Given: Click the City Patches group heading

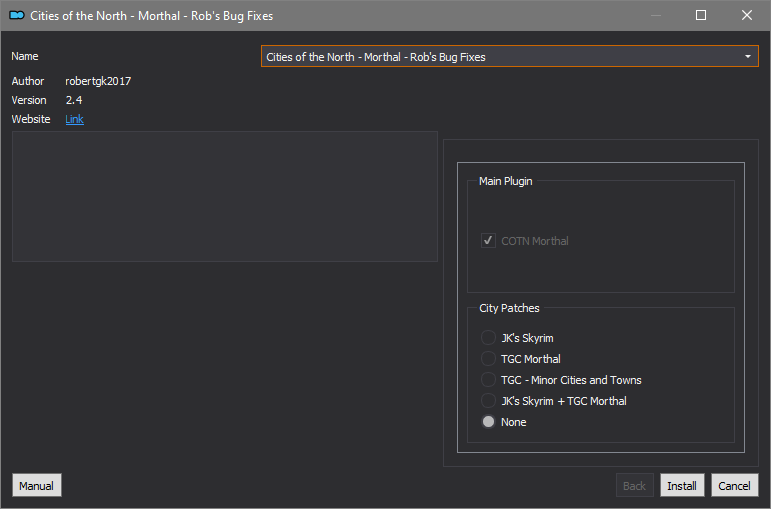Looking at the screenshot, I should coord(509,308).
